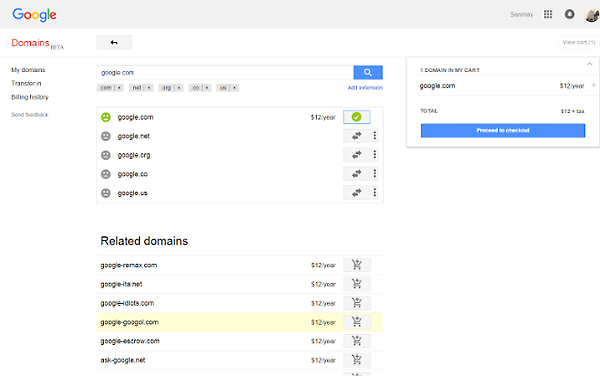Screen dimensions: 600x376
Task: Open the more options menu for google.net
Action: point(375,135)
